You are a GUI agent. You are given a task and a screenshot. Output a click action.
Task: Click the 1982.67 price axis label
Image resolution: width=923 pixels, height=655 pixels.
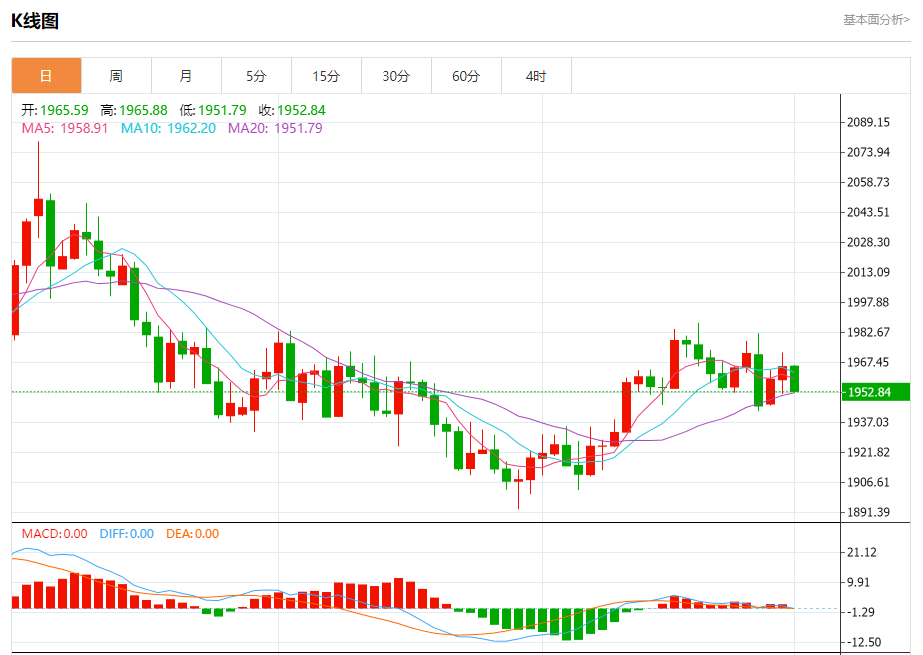point(868,333)
